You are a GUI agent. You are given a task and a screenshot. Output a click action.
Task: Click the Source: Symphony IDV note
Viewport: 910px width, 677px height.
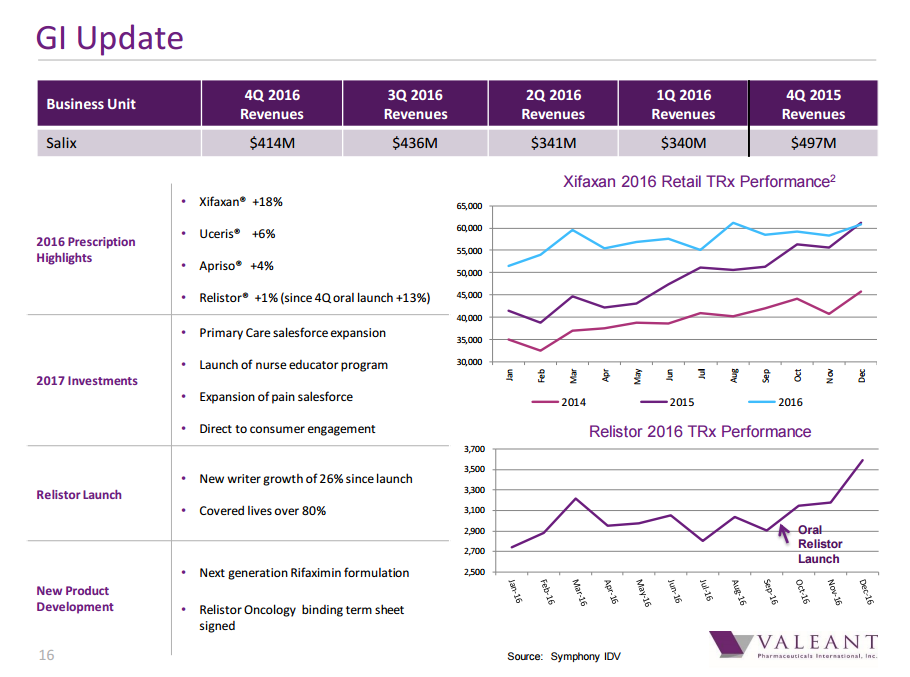pyautogui.click(x=564, y=656)
